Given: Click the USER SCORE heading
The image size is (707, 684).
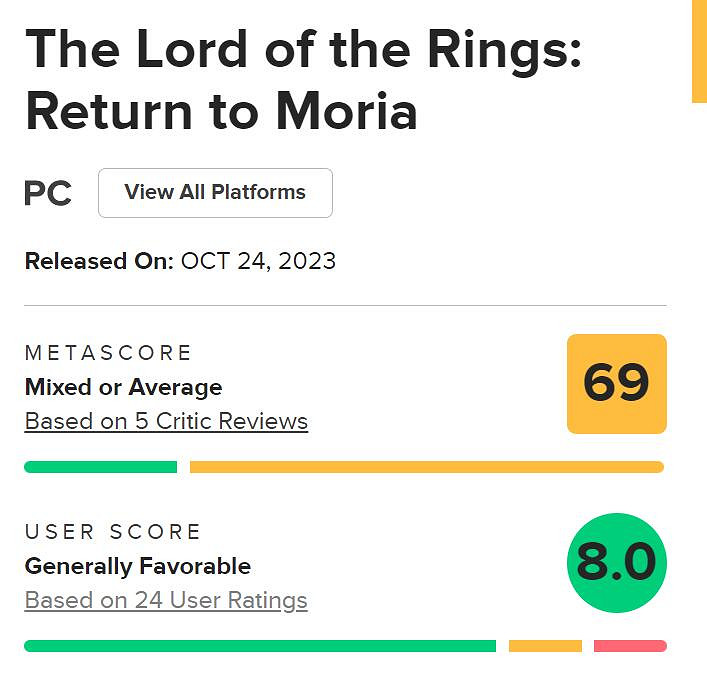Looking at the screenshot, I should coord(113,532).
